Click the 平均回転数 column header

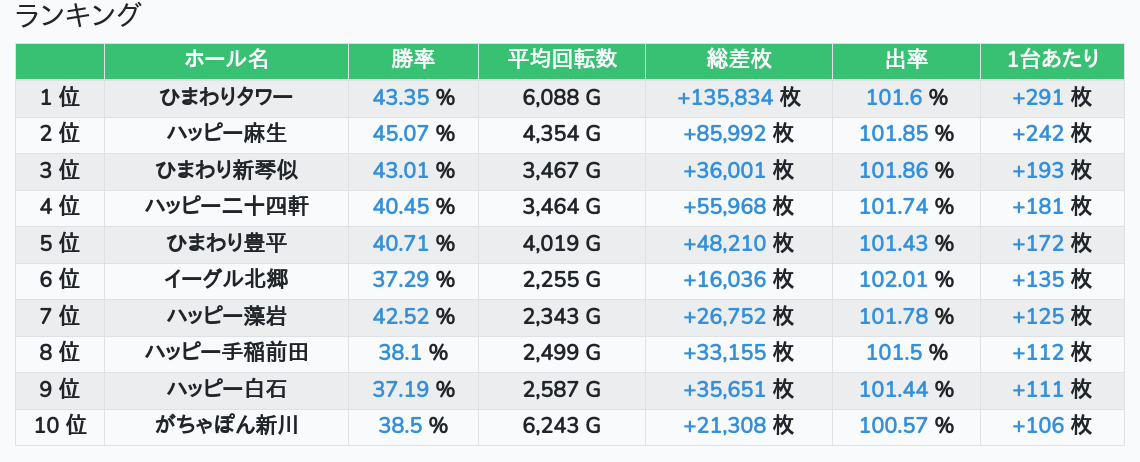pyautogui.click(x=561, y=60)
